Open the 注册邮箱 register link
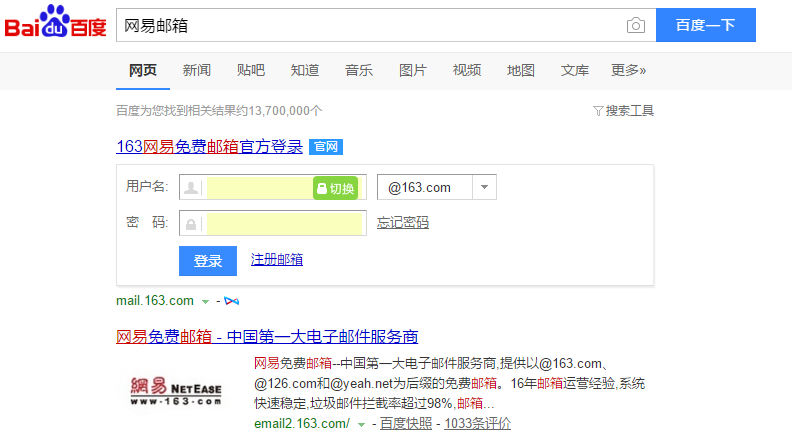 pyautogui.click(x=277, y=260)
